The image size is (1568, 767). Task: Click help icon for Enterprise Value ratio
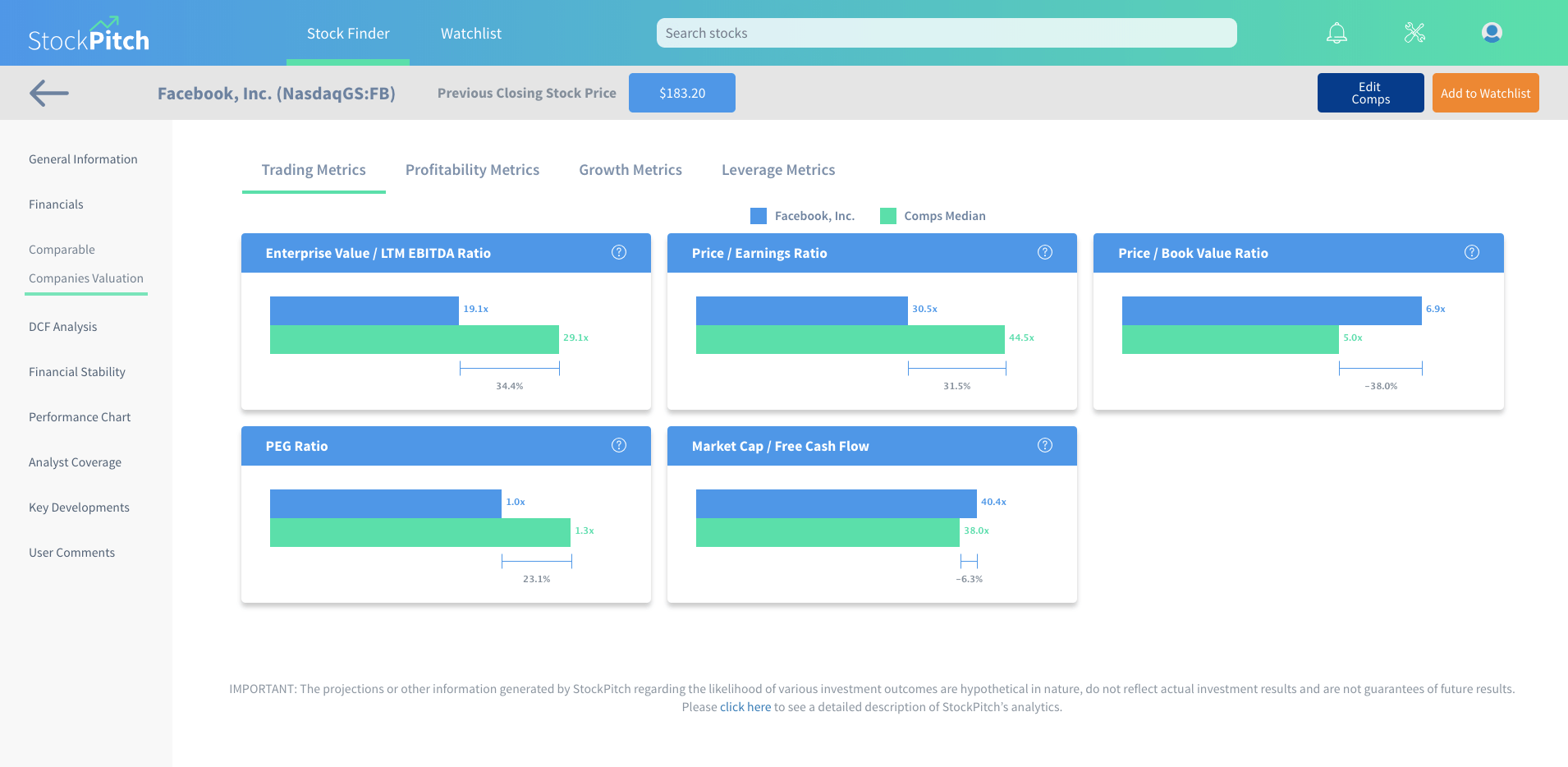[619, 252]
